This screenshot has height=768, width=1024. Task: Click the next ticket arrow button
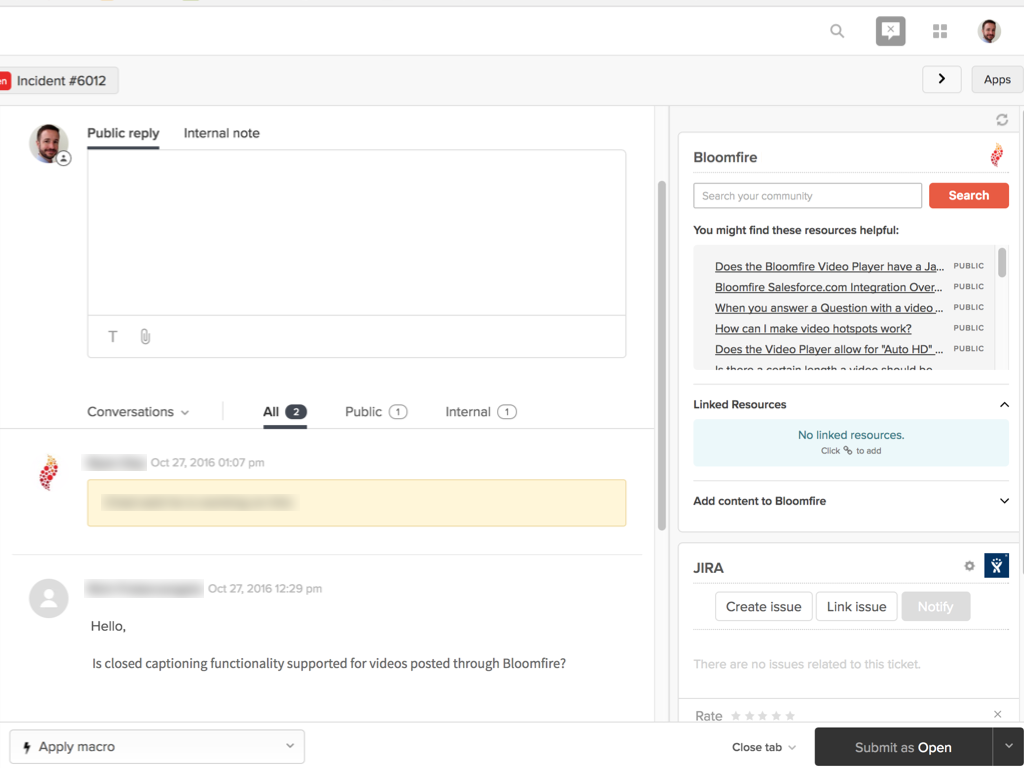(x=941, y=79)
